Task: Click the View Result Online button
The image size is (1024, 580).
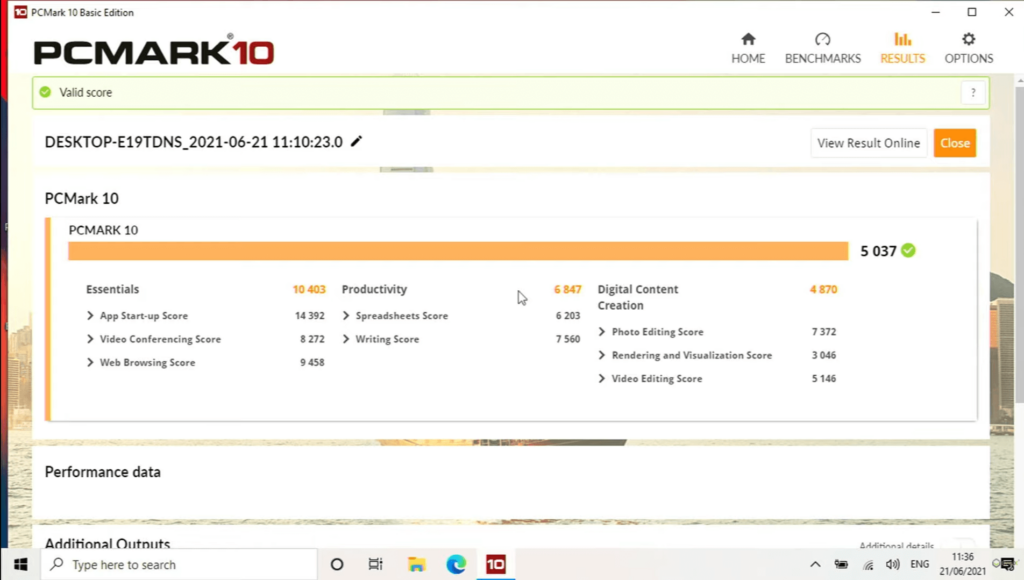Action: click(x=868, y=143)
